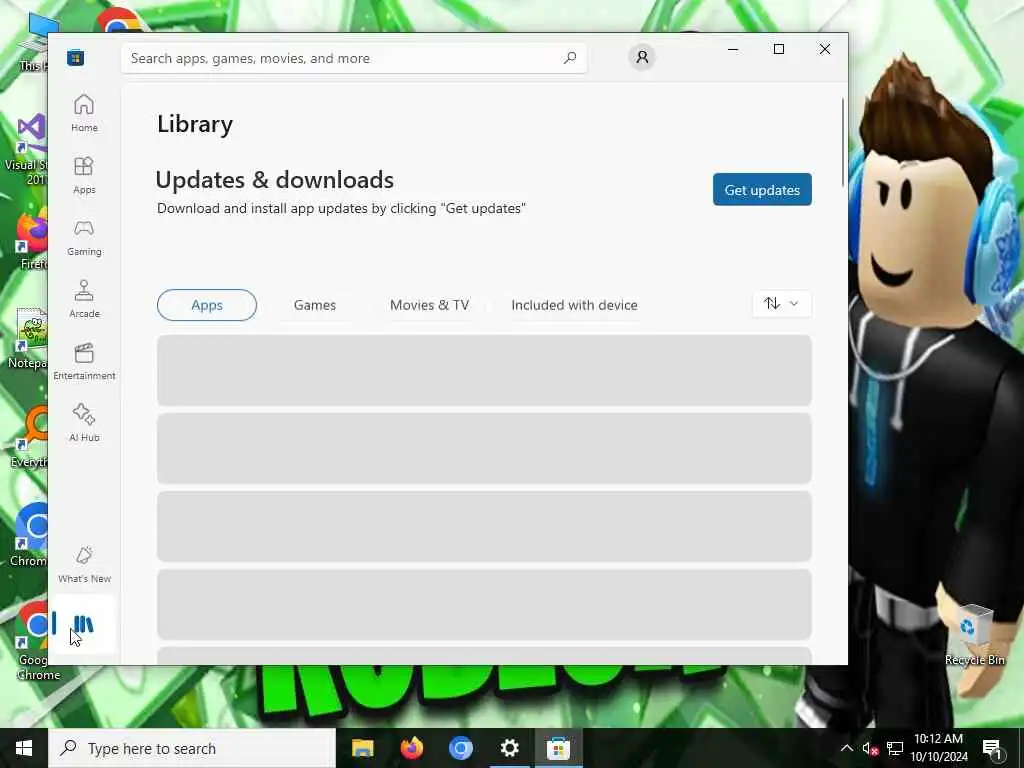Viewport: 1024px width, 768px height.
Task: Click the taskbar Type here to search box
Action: click(x=192, y=748)
